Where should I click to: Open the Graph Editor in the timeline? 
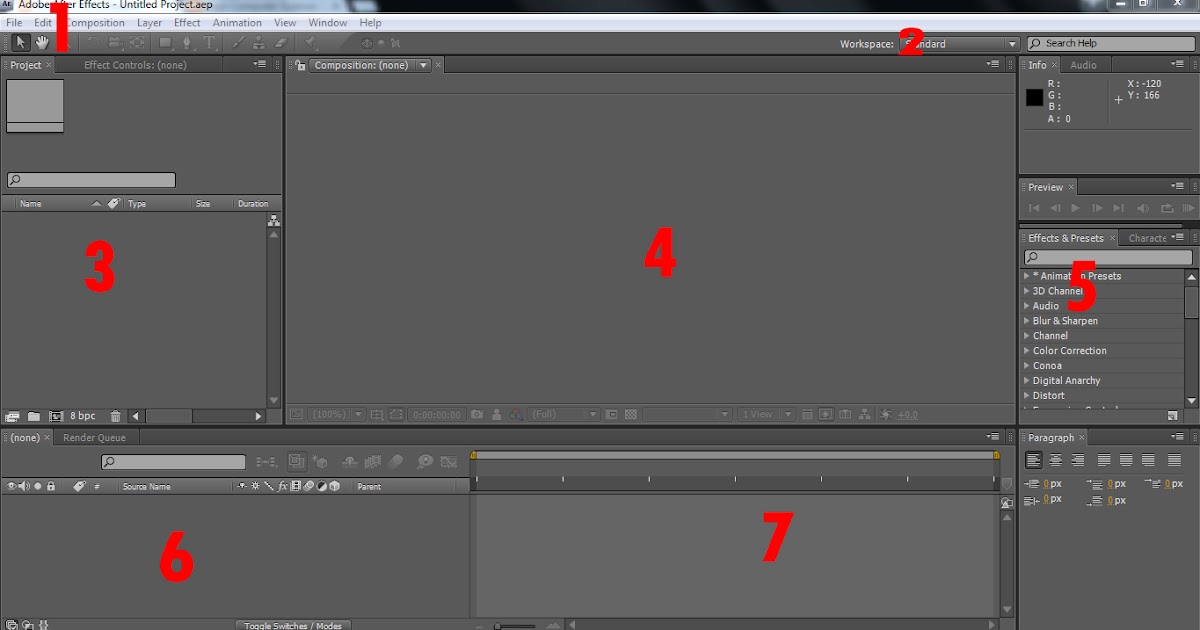448,461
